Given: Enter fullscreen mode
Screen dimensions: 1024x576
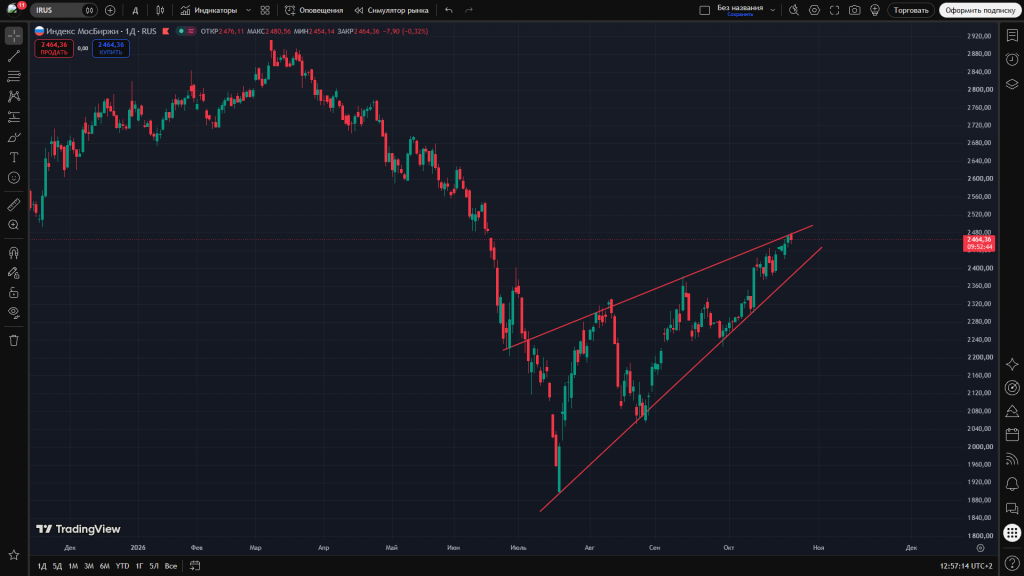Looking at the screenshot, I should [x=835, y=10].
